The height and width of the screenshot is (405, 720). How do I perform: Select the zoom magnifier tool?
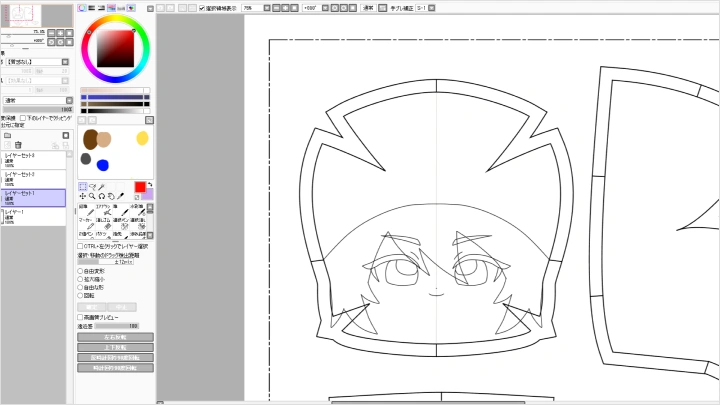click(x=92, y=196)
